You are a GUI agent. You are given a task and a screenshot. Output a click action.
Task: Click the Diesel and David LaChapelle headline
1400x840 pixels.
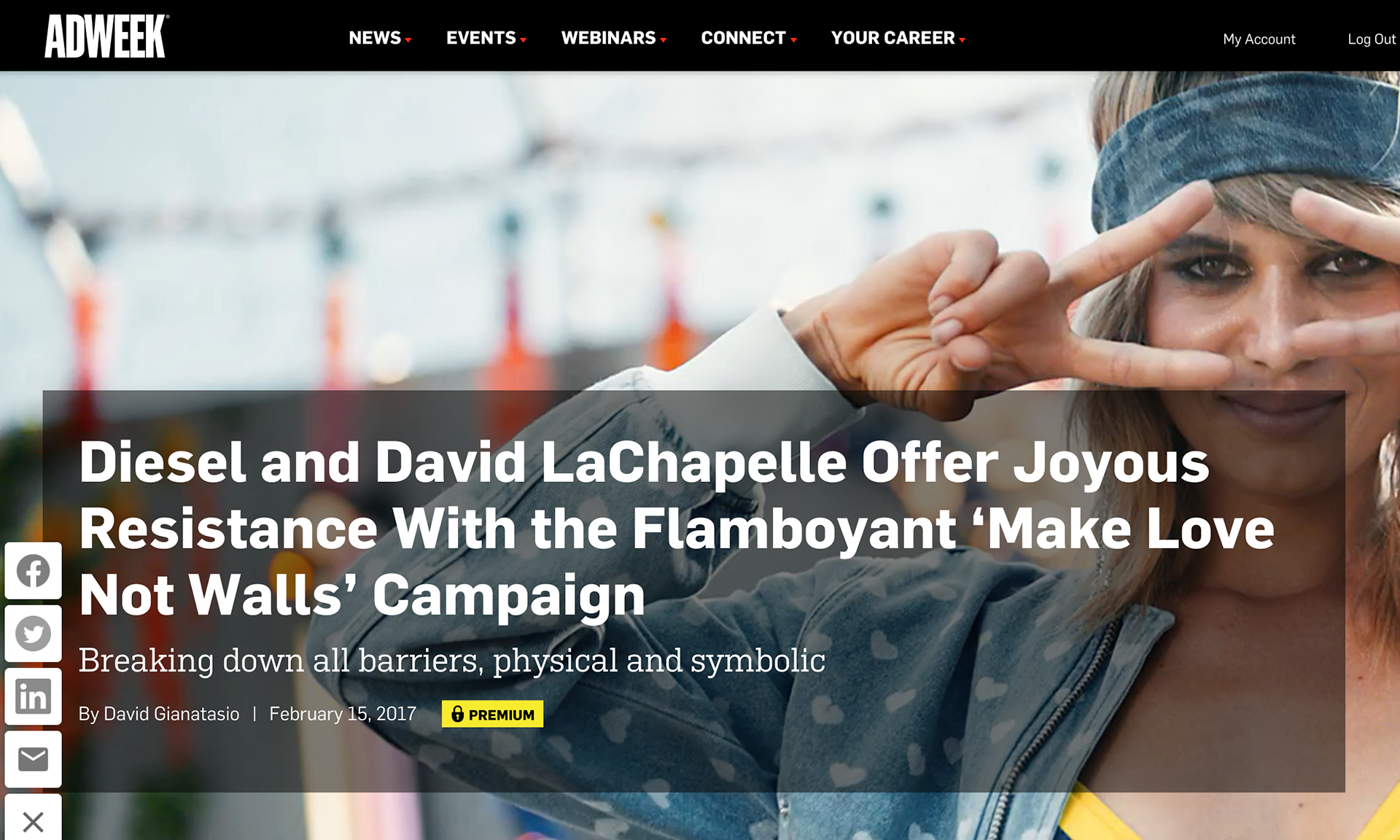click(x=677, y=529)
